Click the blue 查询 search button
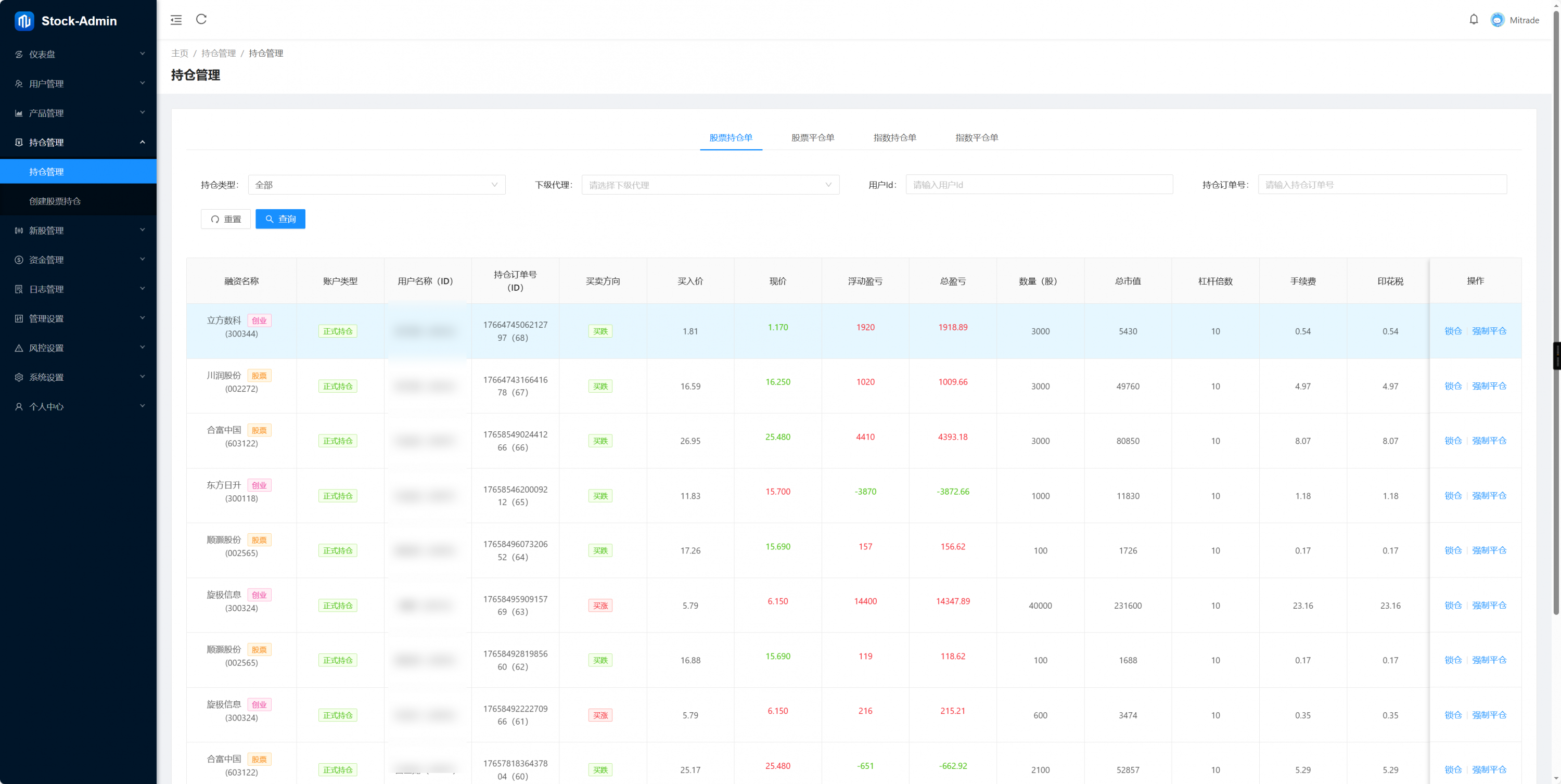This screenshot has height=784, width=1561. pyautogui.click(x=280, y=219)
